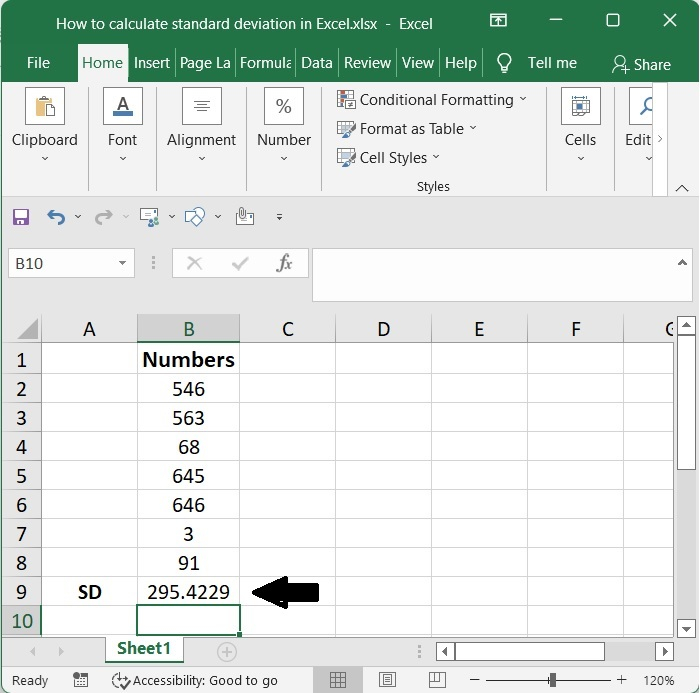Image resolution: width=700 pixels, height=693 pixels.
Task: Click the Save icon in quick access toolbar
Action: (x=21, y=216)
